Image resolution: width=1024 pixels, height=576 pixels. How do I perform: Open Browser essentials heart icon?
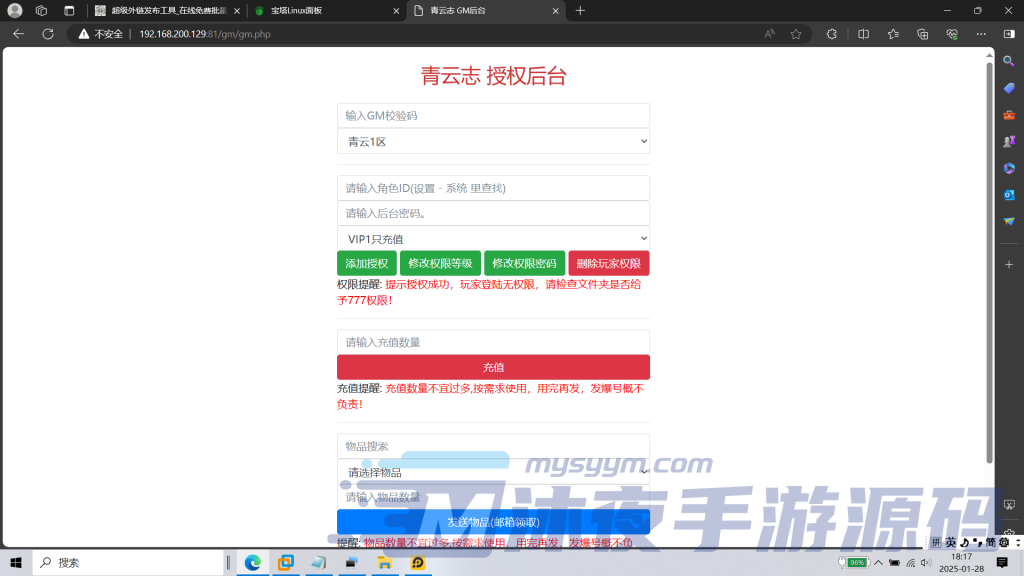pyautogui.click(x=953, y=33)
